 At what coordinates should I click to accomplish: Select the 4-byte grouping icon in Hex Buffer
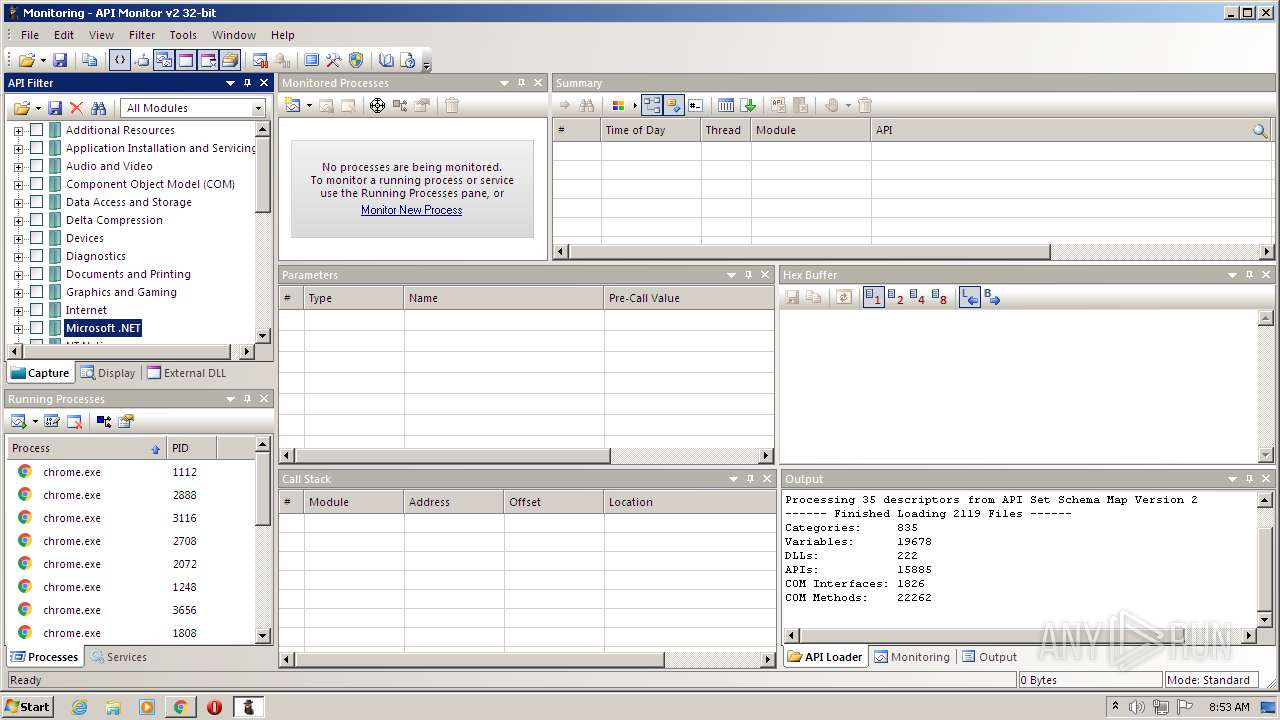tap(917, 297)
